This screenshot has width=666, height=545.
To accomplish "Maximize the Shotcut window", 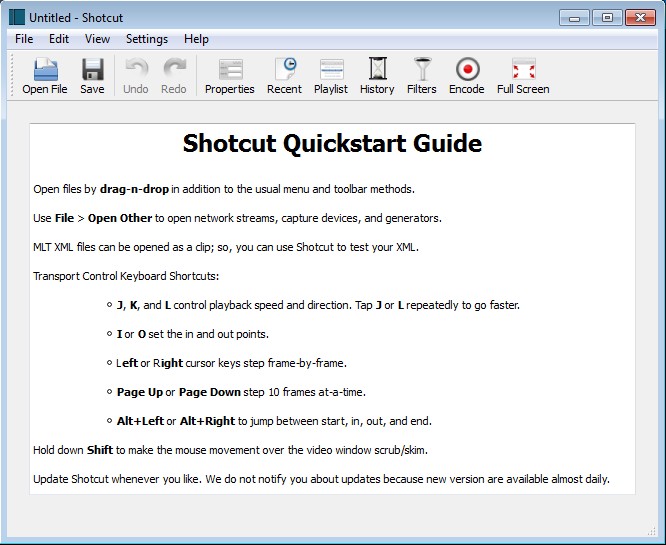I will click(606, 17).
